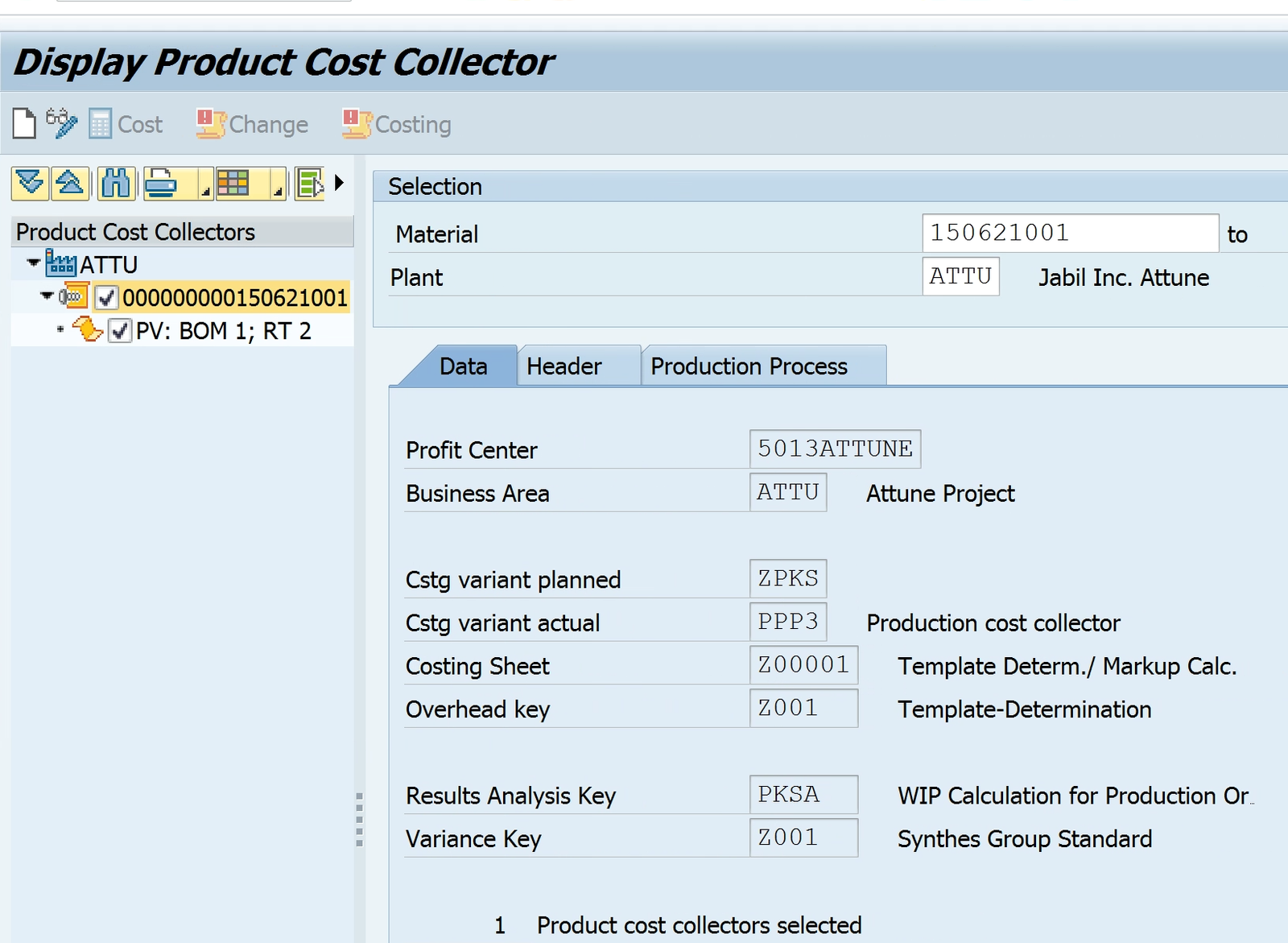The height and width of the screenshot is (943, 1288).
Task: Click the factory icon beside ATTU
Action: [61, 264]
